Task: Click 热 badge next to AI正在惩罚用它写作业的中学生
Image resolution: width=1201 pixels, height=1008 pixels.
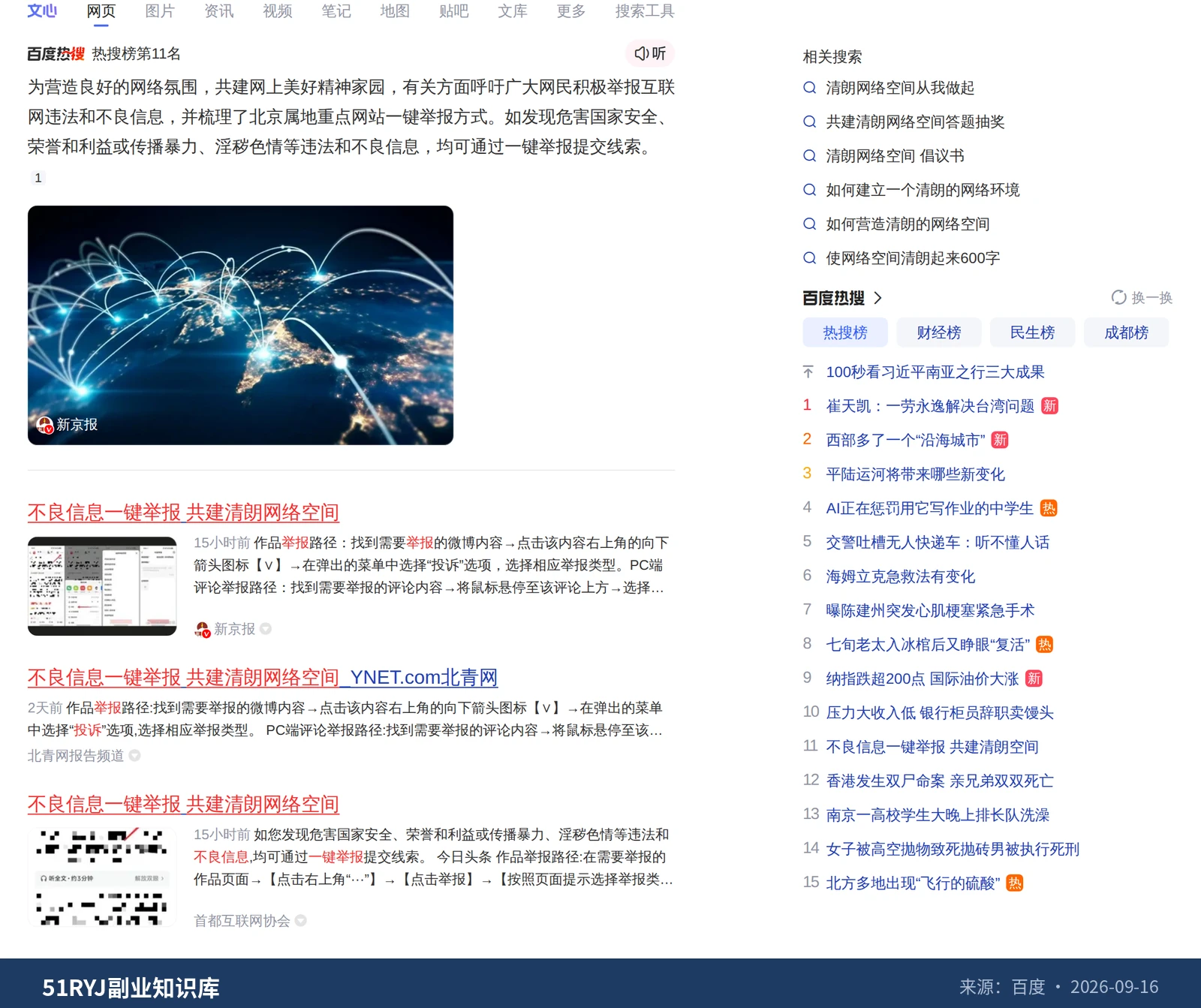Action: pyautogui.click(x=1049, y=508)
